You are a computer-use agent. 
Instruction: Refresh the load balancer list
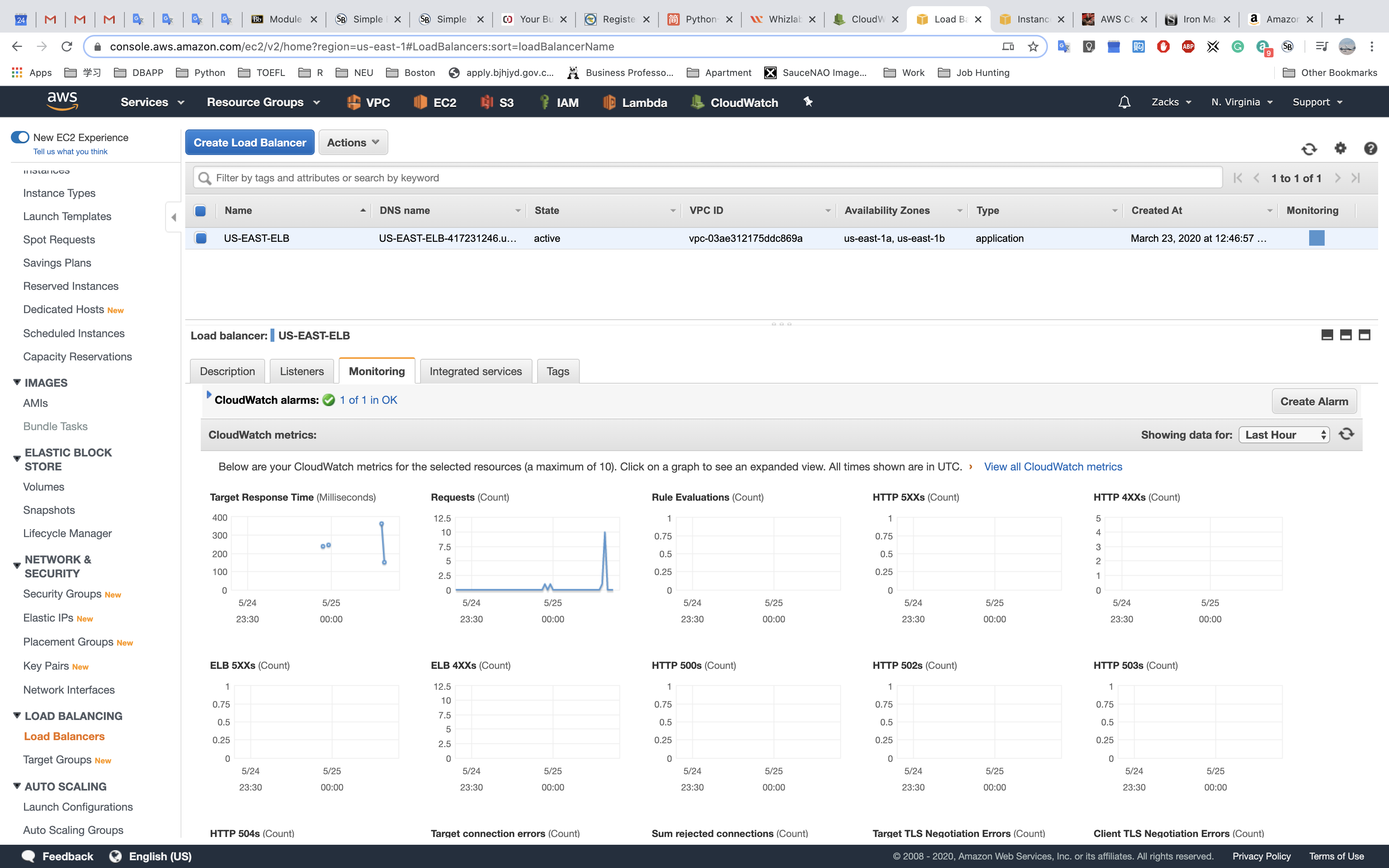(x=1309, y=149)
